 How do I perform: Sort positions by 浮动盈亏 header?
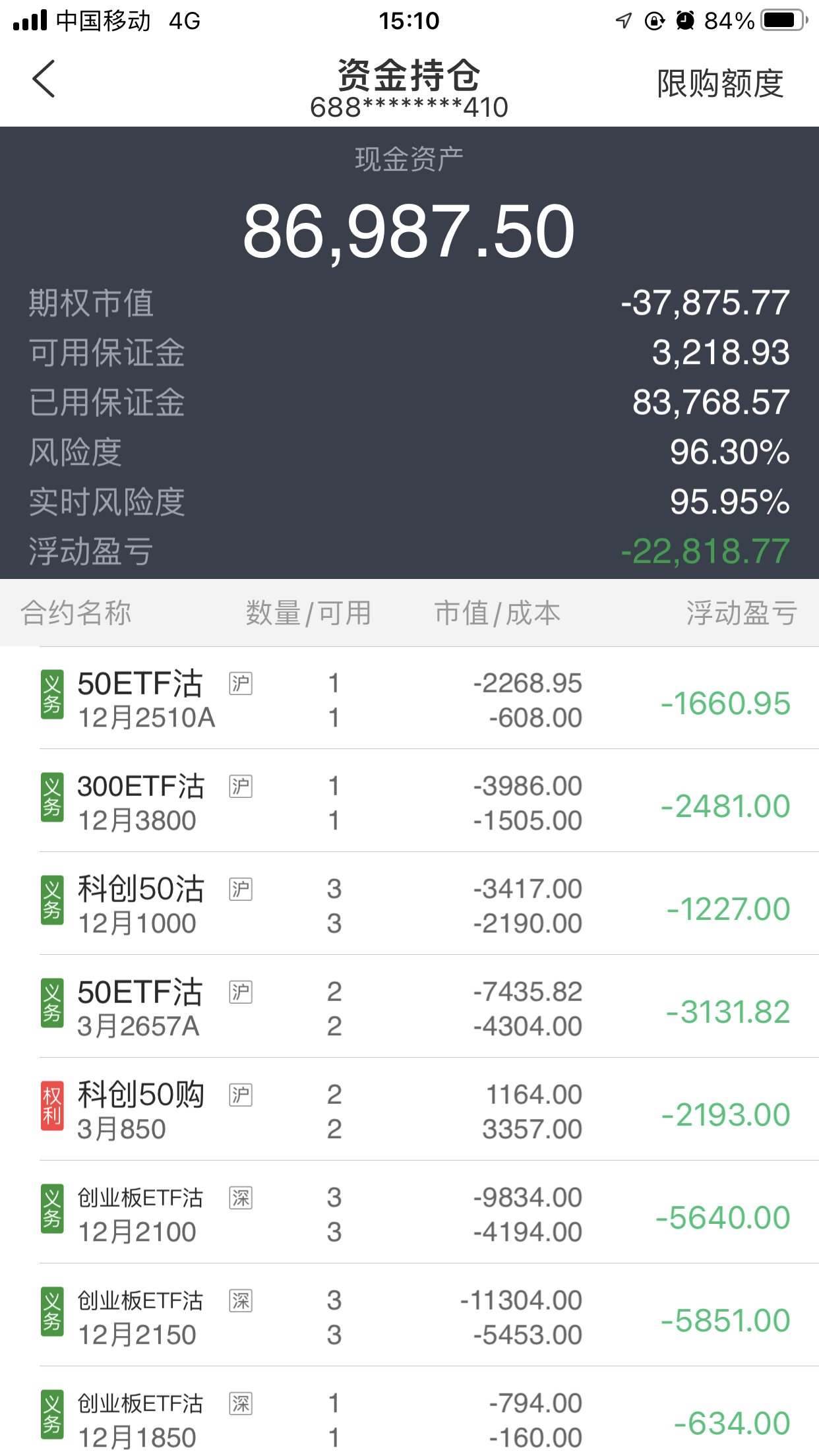741,613
